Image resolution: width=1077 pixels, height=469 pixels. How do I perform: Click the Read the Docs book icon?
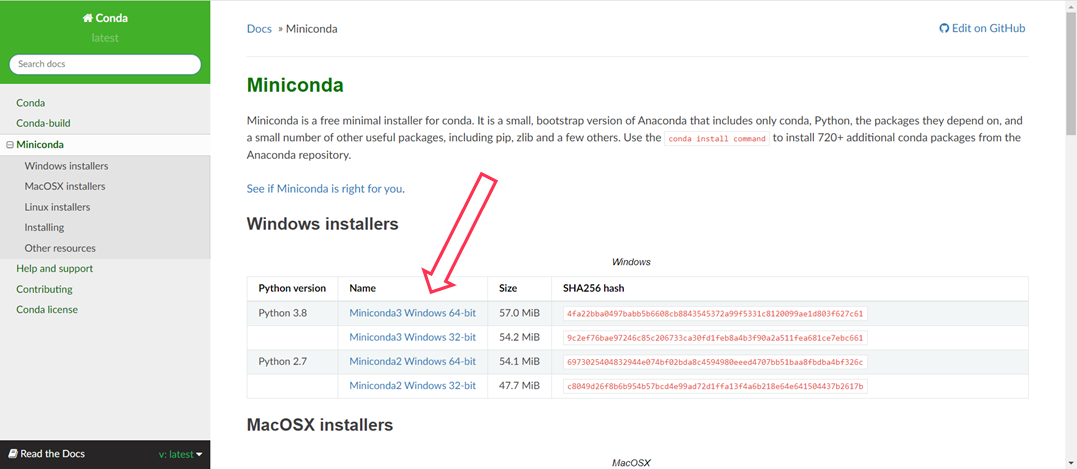coord(13,454)
